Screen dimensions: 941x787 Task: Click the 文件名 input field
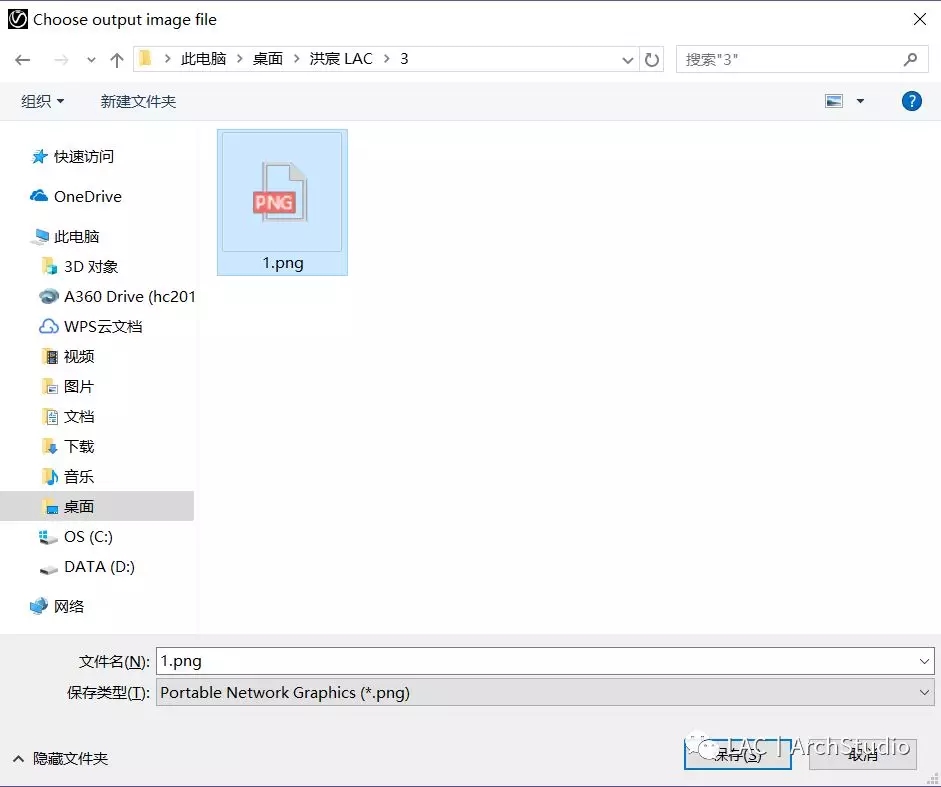545,661
